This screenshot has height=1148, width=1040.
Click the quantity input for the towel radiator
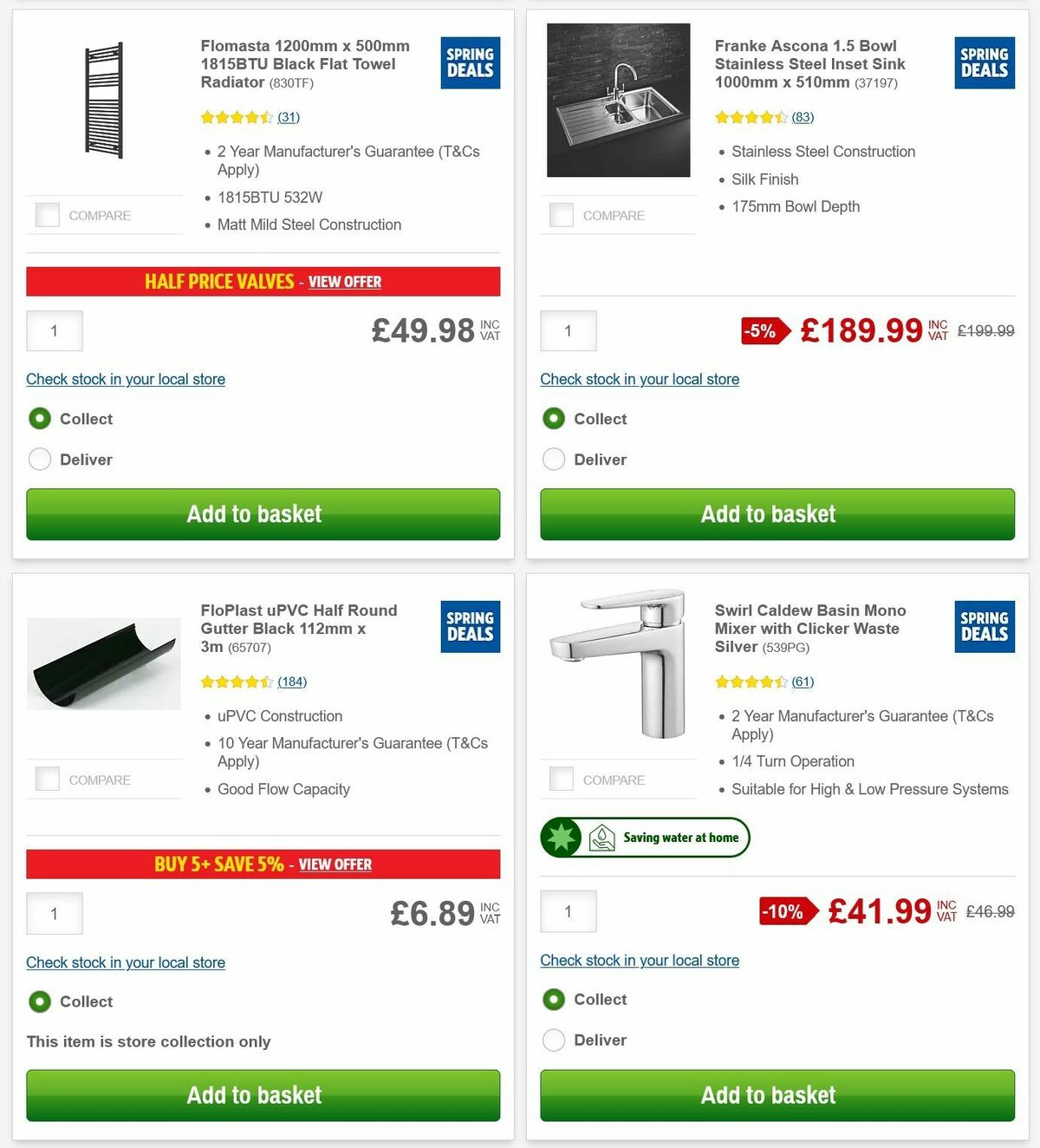pyautogui.click(x=54, y=330)
